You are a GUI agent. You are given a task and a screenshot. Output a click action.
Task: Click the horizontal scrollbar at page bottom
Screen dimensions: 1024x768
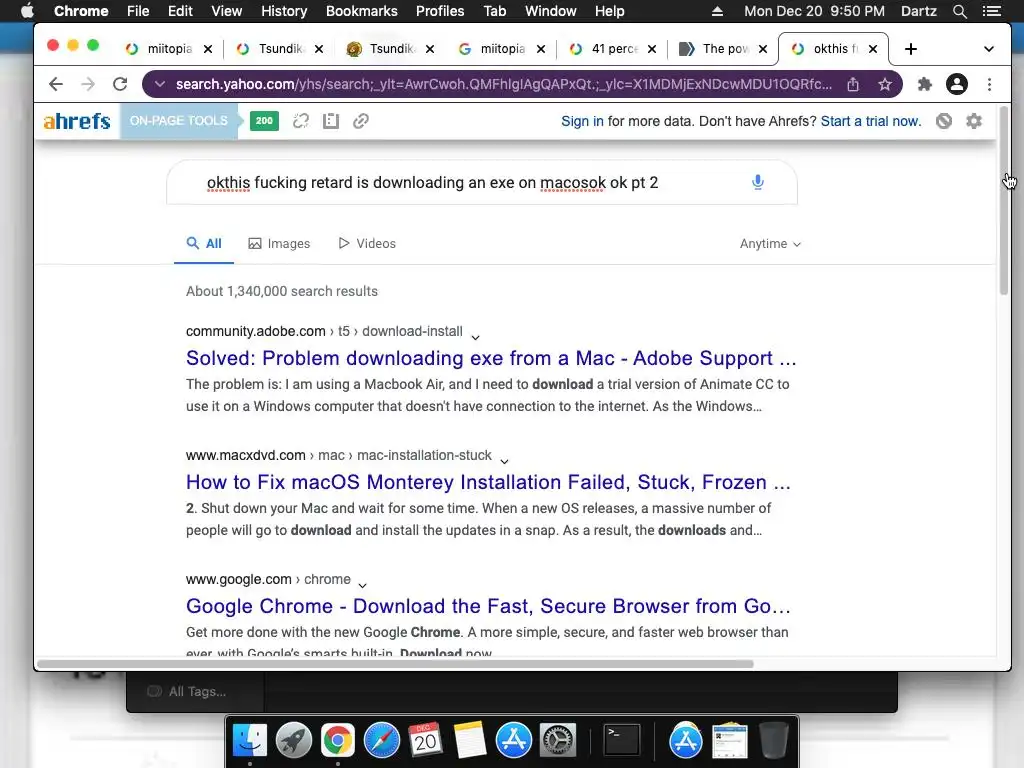(x=395, y=664)
